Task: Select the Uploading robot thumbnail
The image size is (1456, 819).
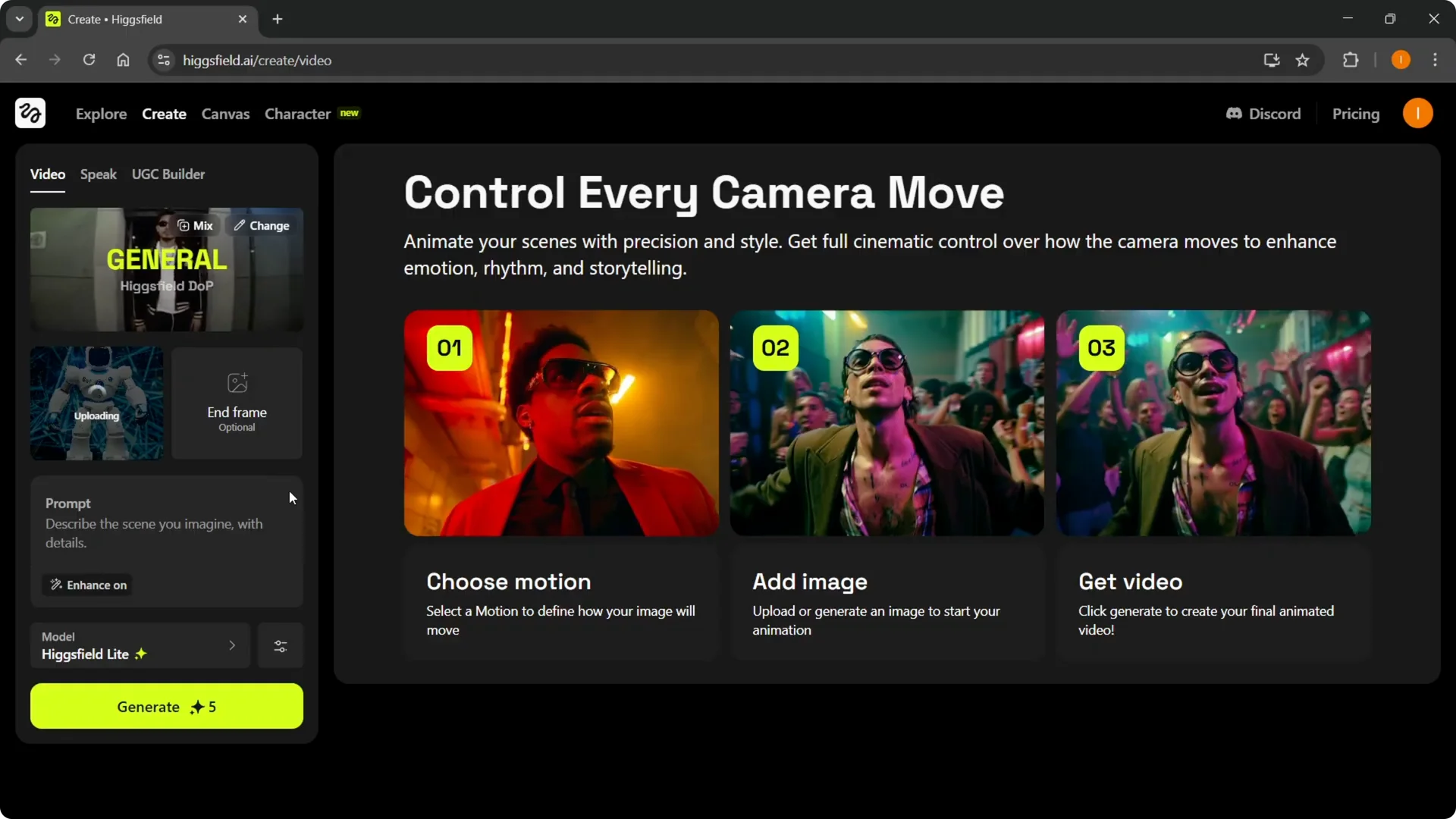Action: tap(96, 403)
